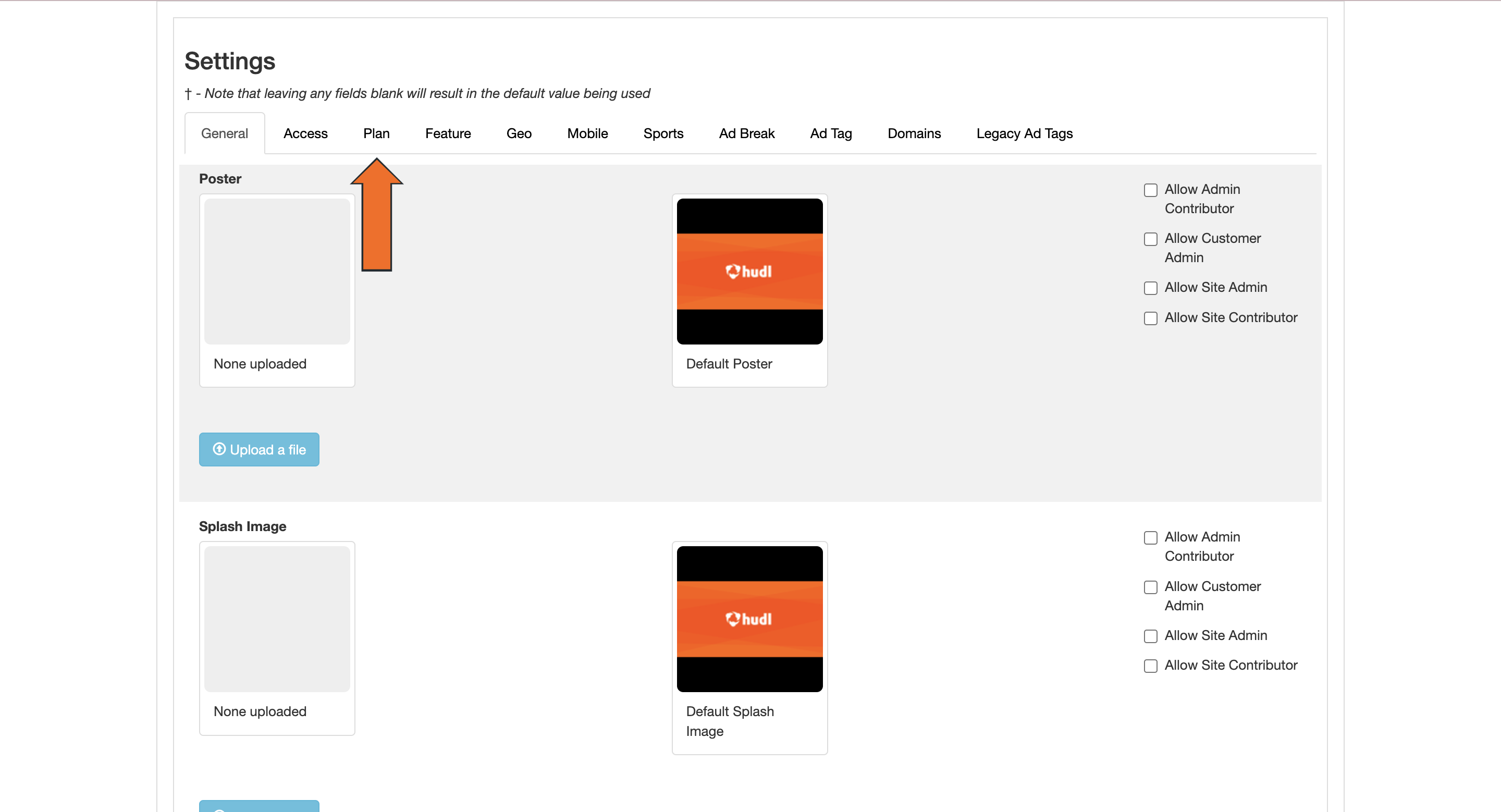Image resolution: width=1501 pixels, height=812 pixels.
Task: Switch to the Sports tab
Action: (x=663, y=133)
